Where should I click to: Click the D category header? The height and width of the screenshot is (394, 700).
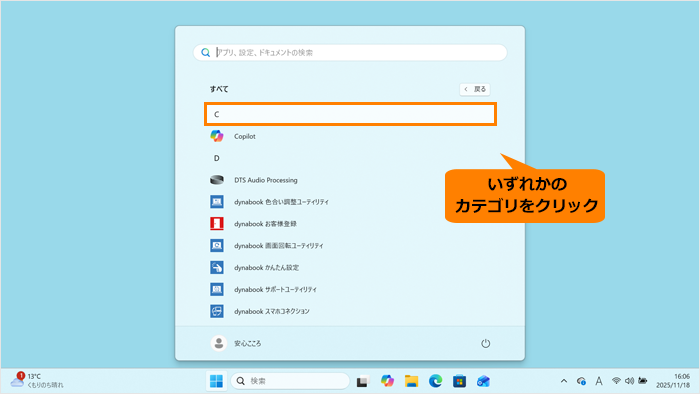point(217,158)
